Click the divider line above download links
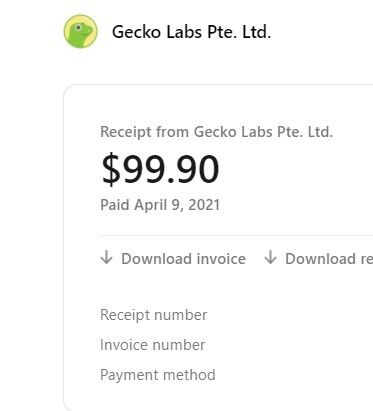 click(x=236, y=235)
